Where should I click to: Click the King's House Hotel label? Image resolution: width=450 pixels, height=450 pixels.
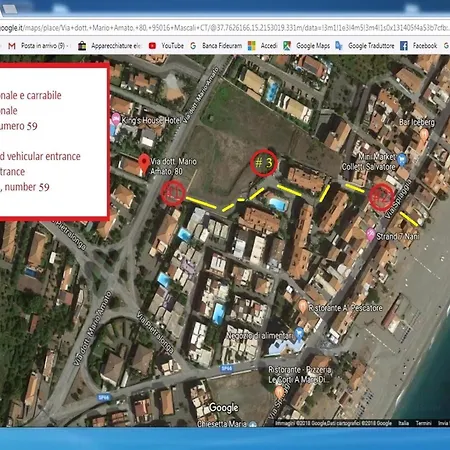tap(151, 120)
